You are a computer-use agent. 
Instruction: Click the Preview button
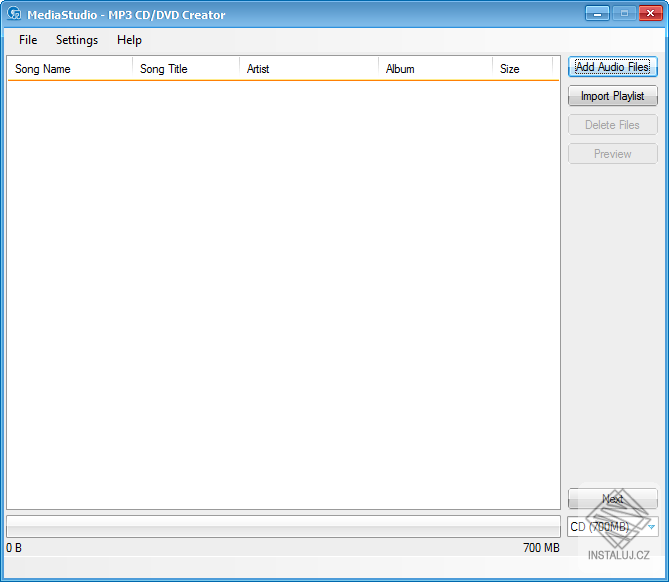pyautogui.click(x=613, y=154)
